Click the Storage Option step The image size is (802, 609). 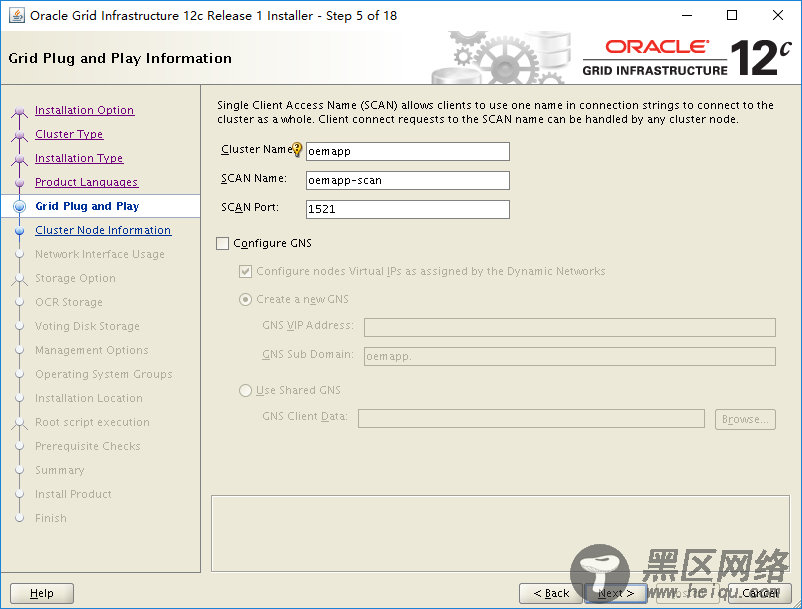(x=75, y=278)
